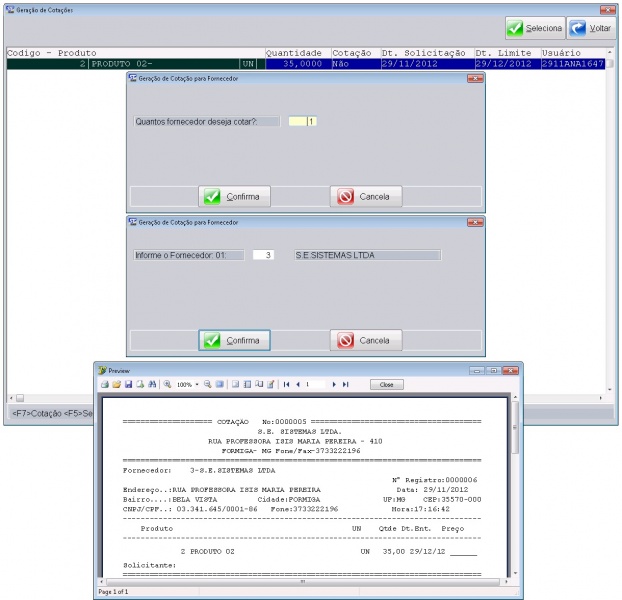This screenshot has width=622, height=600.
Task: Click the save diskette icon in Preview
Action: pos(128,384)
